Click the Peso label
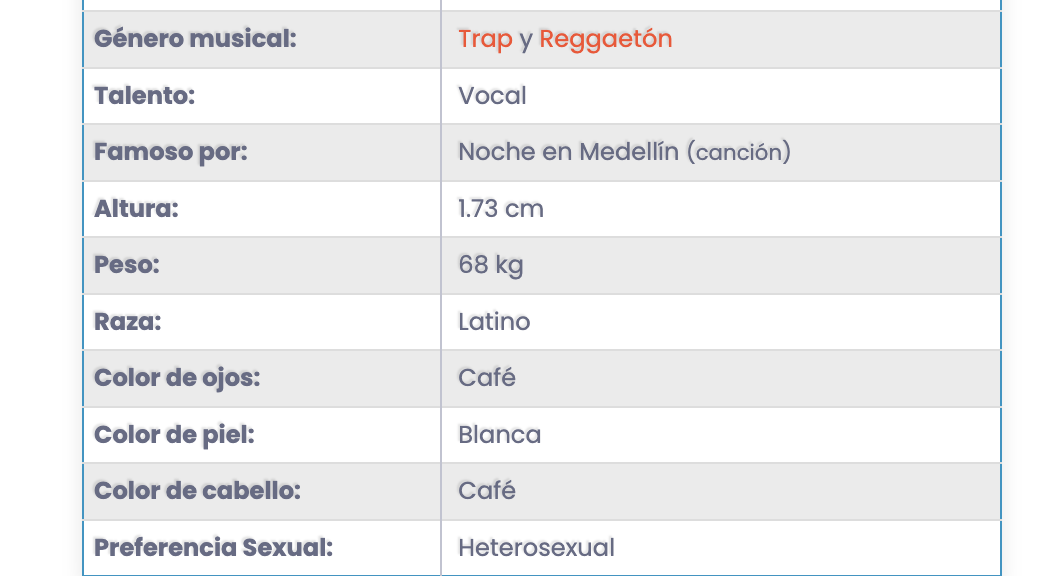 tap(127, 265)
